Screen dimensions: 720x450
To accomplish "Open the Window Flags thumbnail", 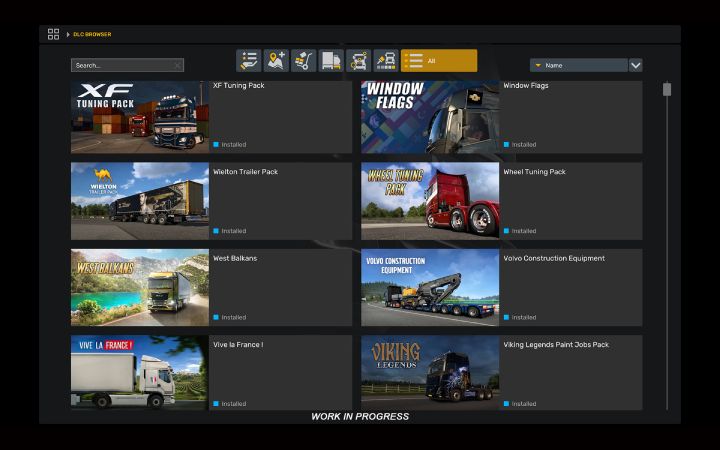I will [430, 117].
